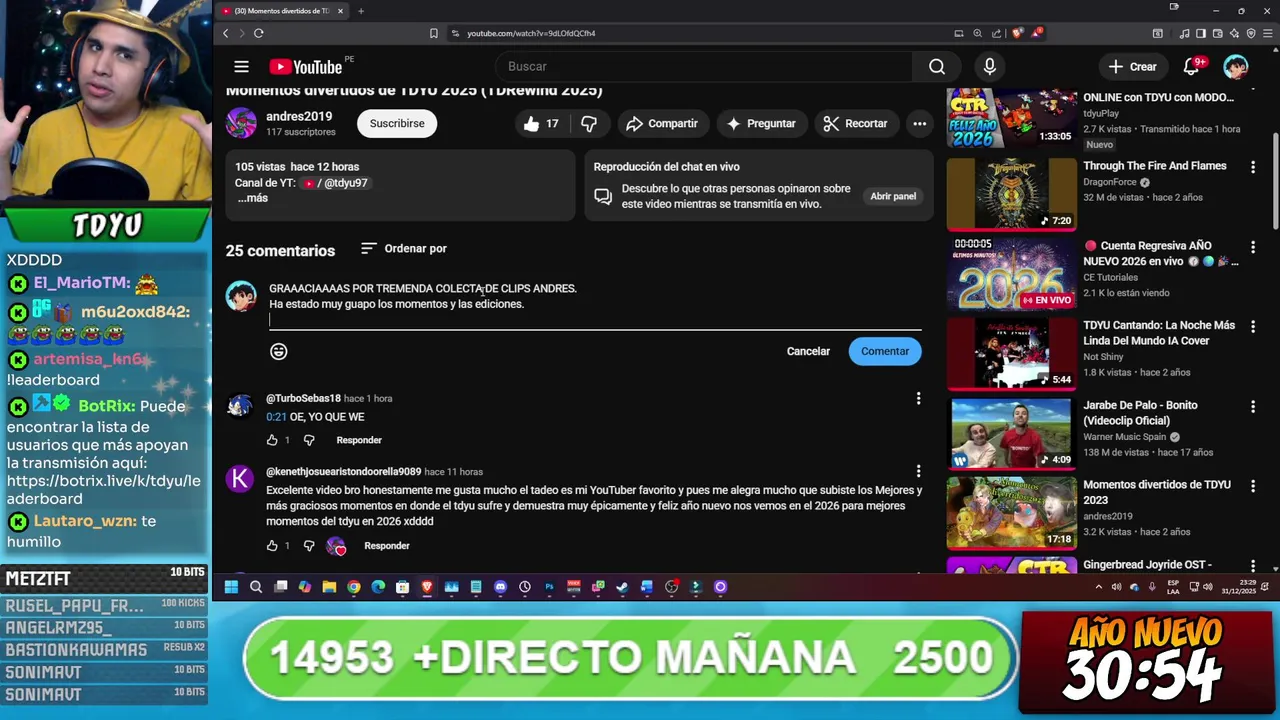Like TurboSebas18's comment
The height and width of the screenshot is (720, 1280).
(272, 440)
